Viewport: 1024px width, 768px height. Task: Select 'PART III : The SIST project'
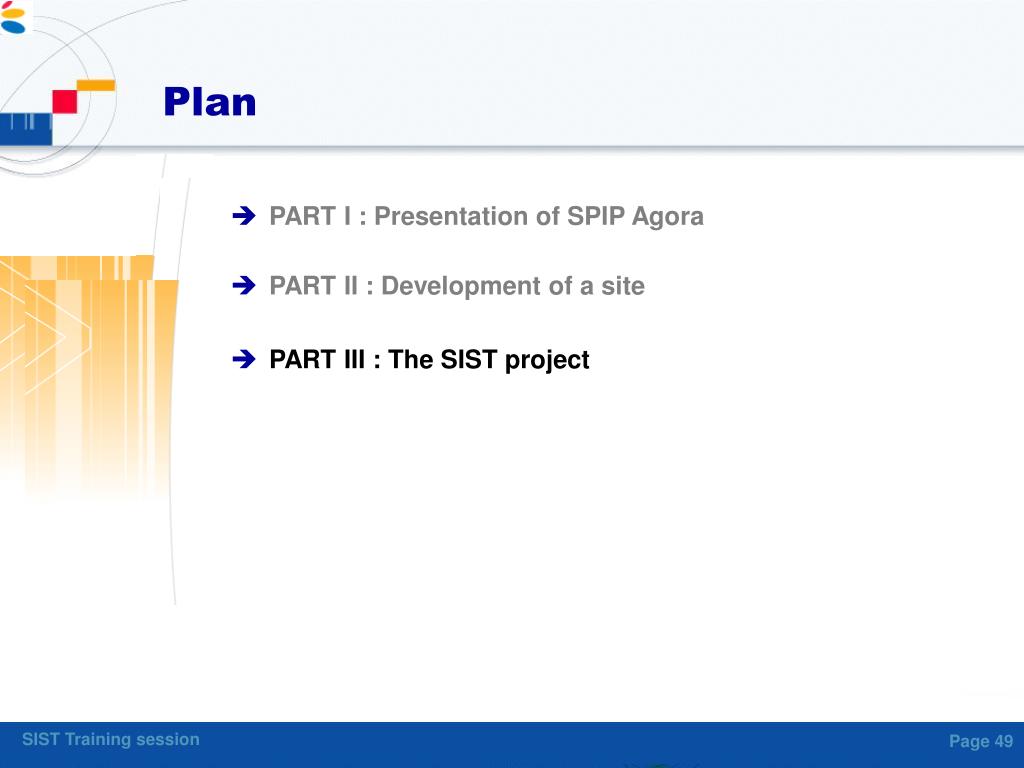tap(429, 360)
